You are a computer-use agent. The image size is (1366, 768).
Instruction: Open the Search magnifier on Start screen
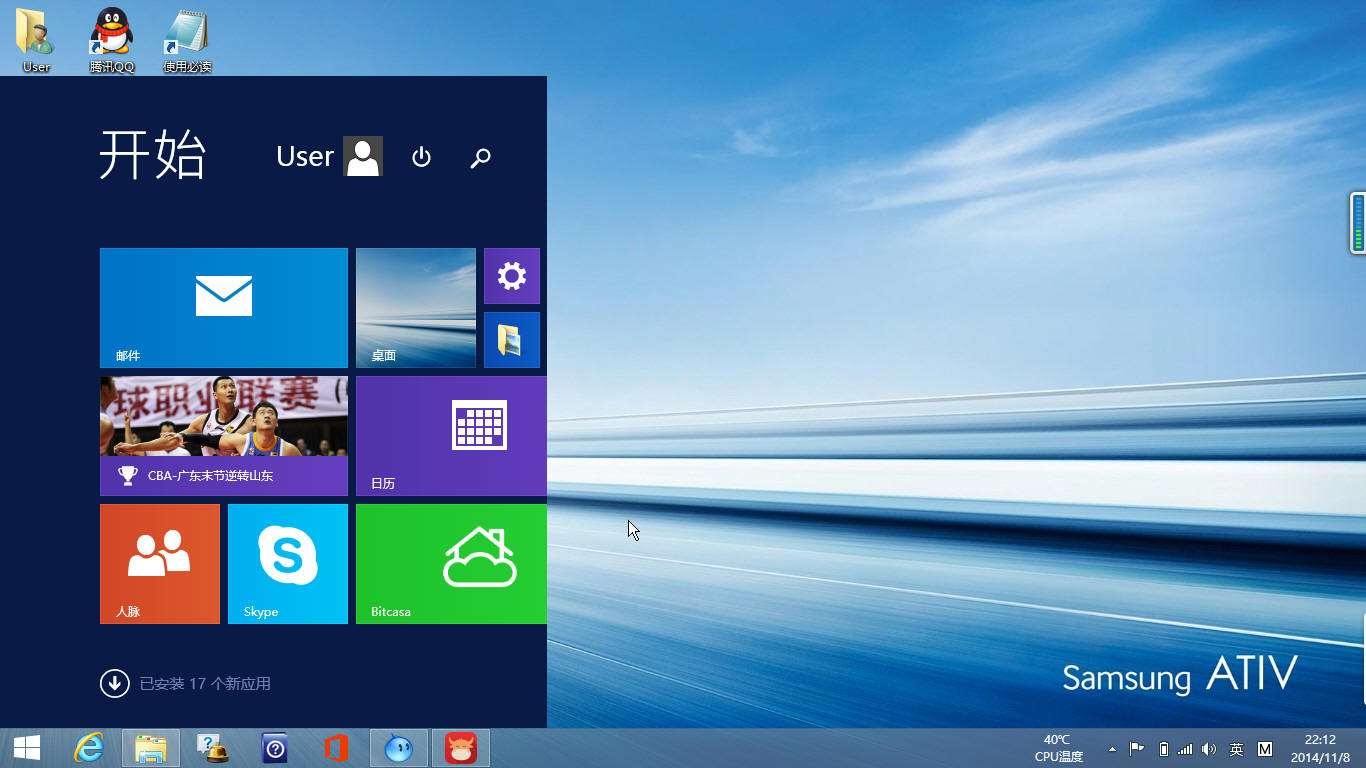[480, 157]
